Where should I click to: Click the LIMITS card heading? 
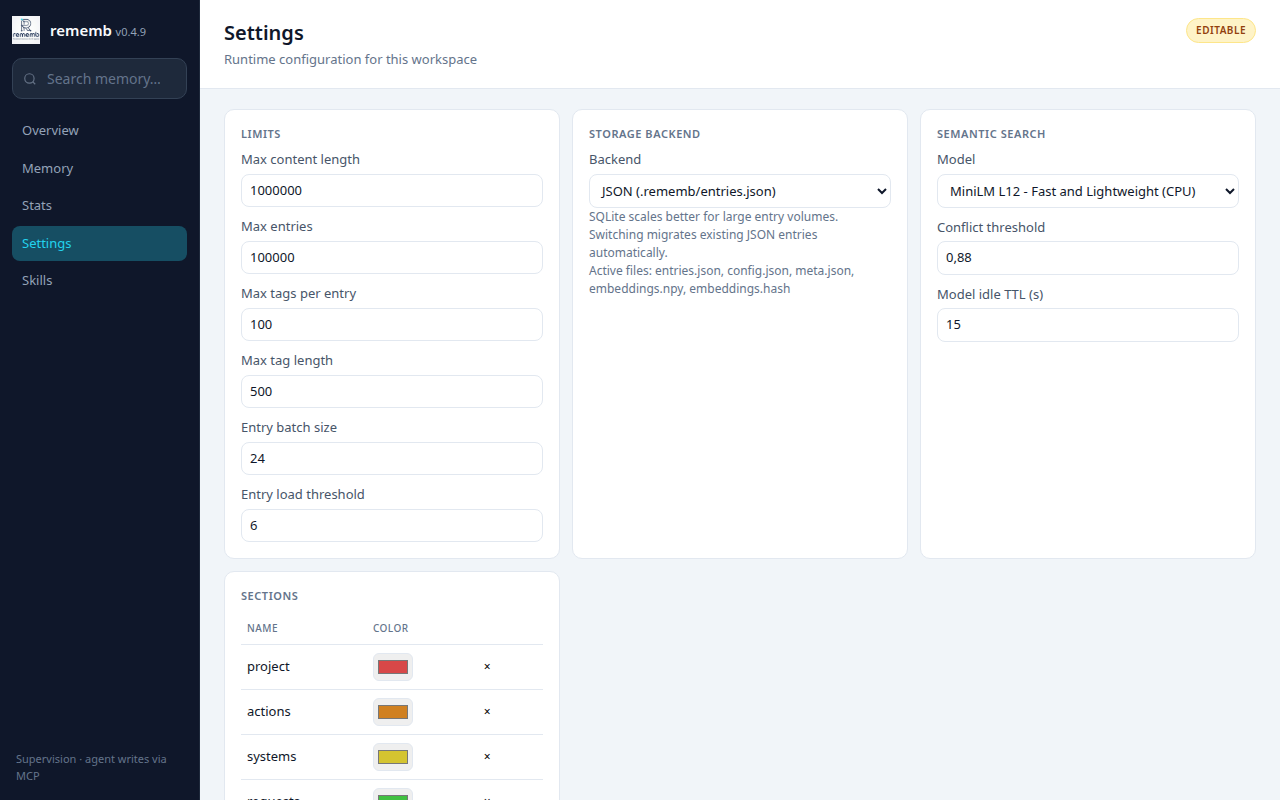tap(261, 134)
